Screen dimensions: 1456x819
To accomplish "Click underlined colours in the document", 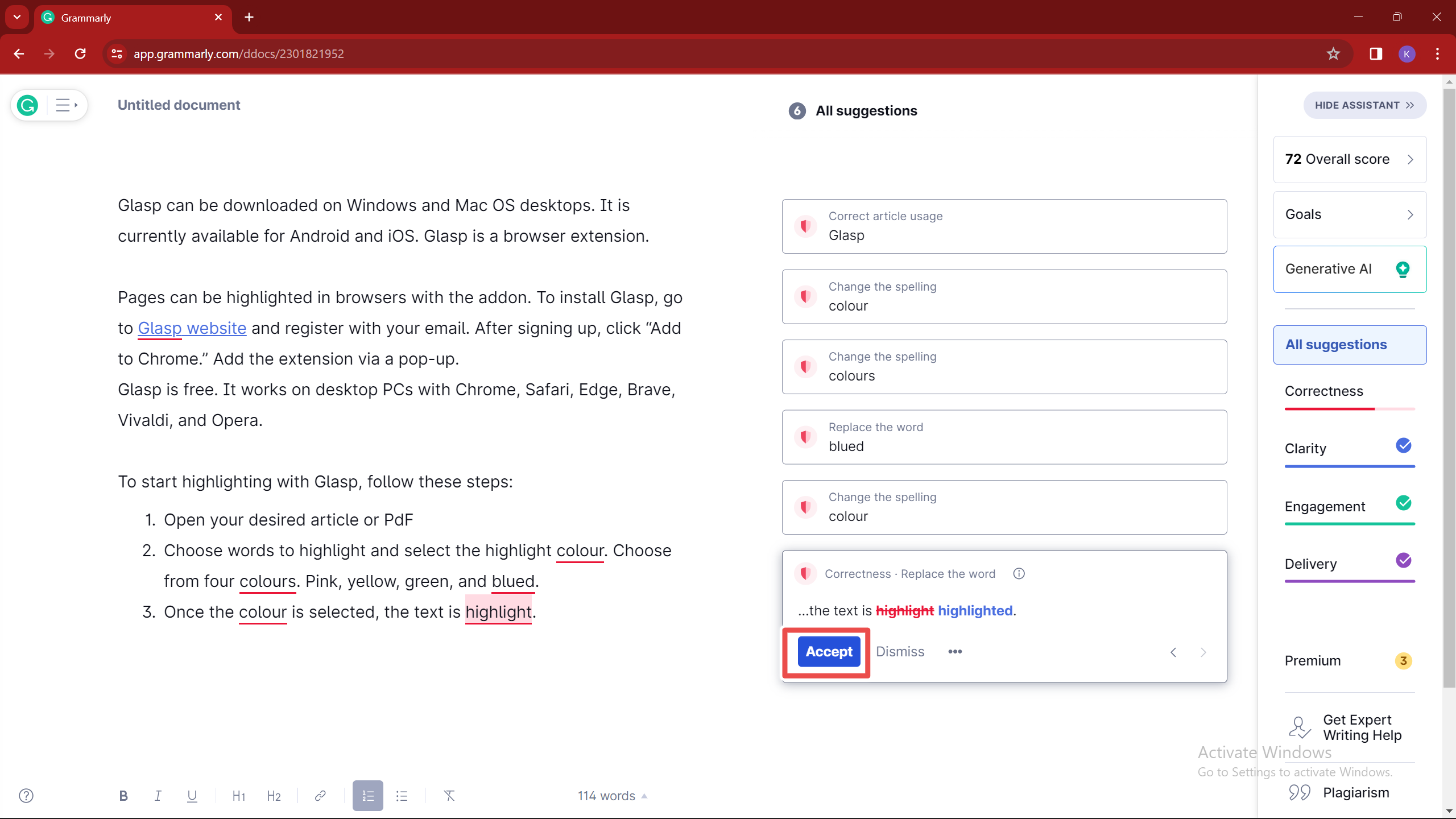I will tap(267, 581).
